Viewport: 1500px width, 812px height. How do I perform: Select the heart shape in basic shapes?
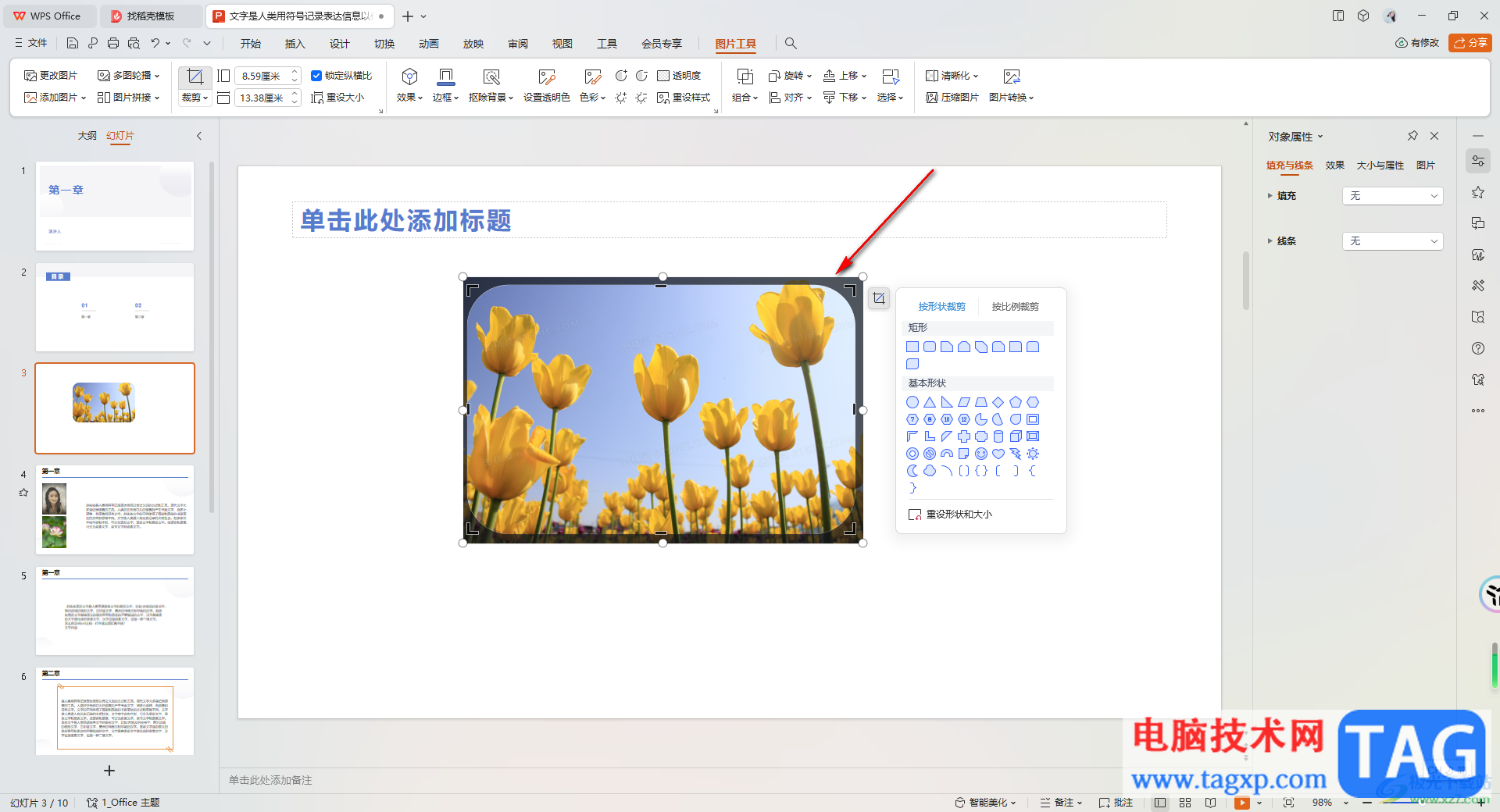[x=998, y=454]
